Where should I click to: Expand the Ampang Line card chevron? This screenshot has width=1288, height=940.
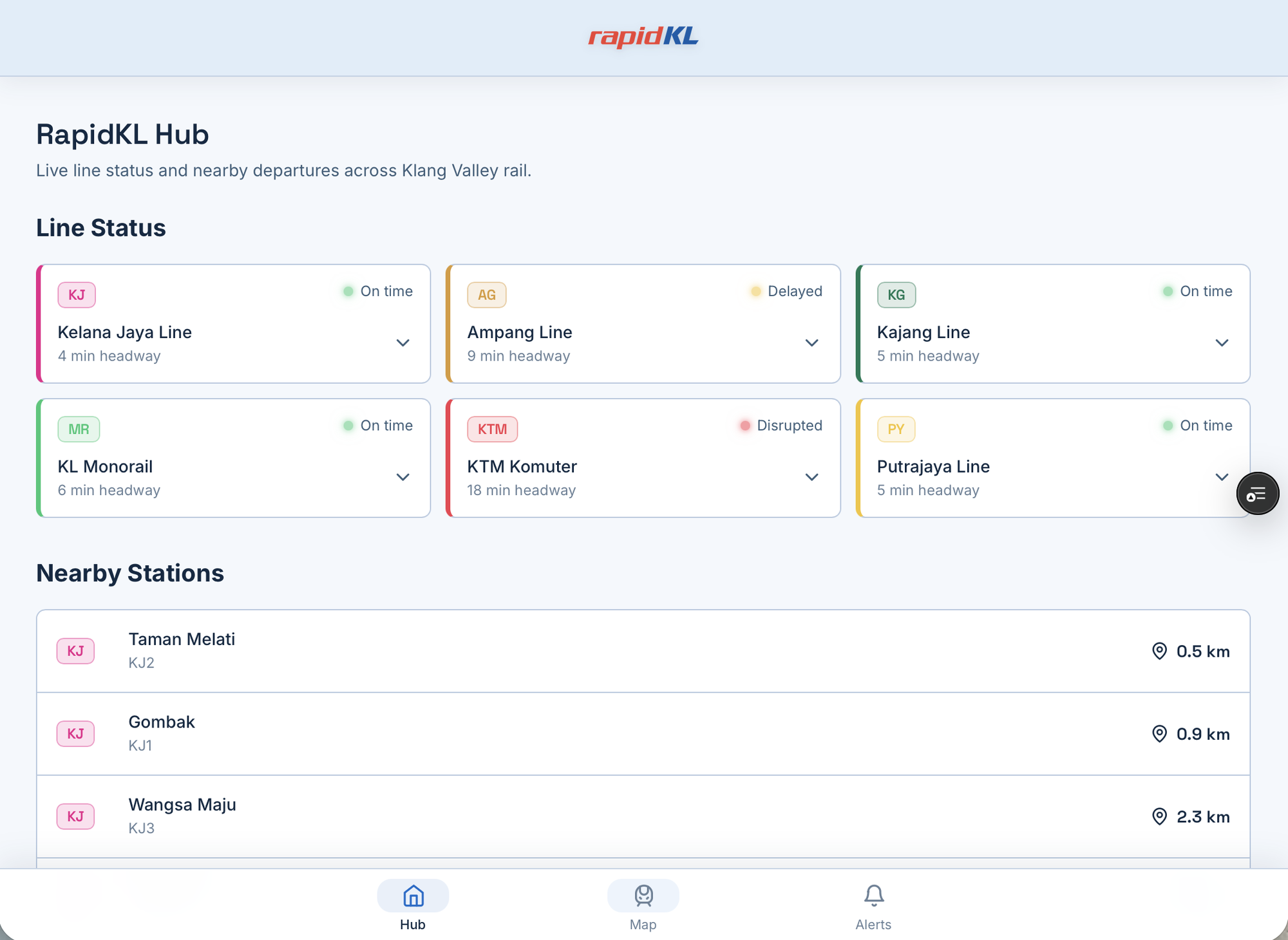812,343
